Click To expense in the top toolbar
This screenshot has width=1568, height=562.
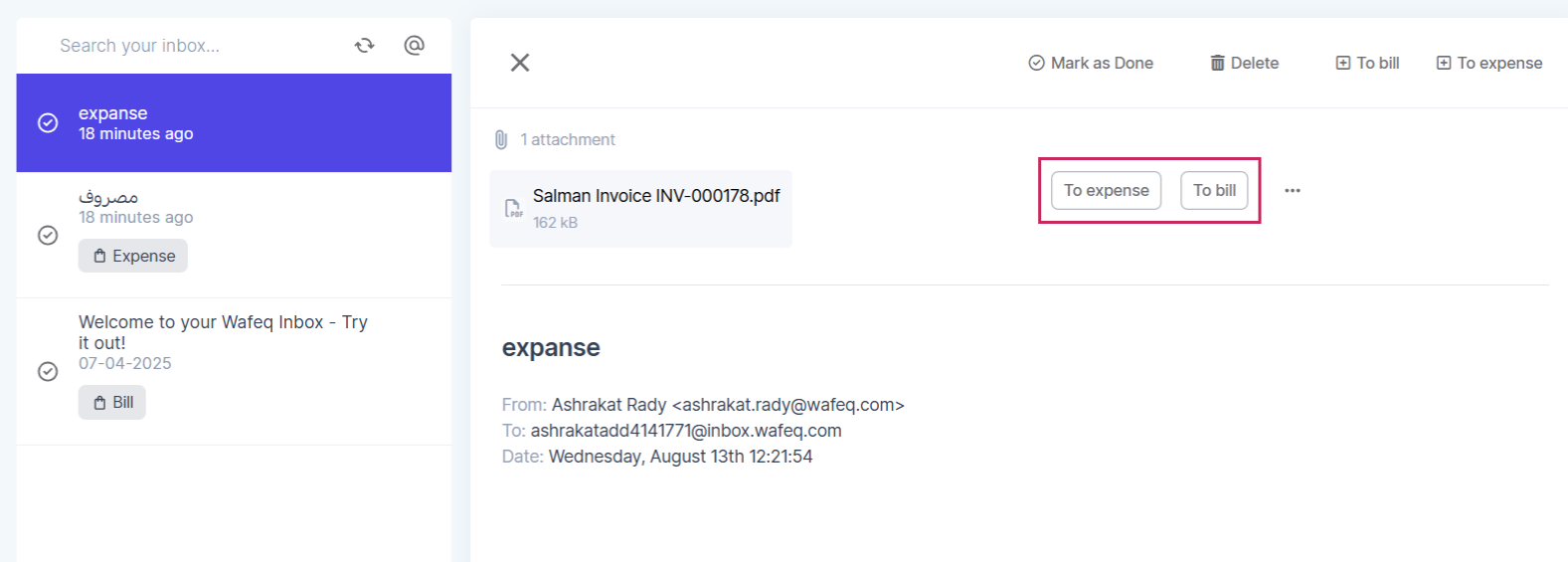1489,63
